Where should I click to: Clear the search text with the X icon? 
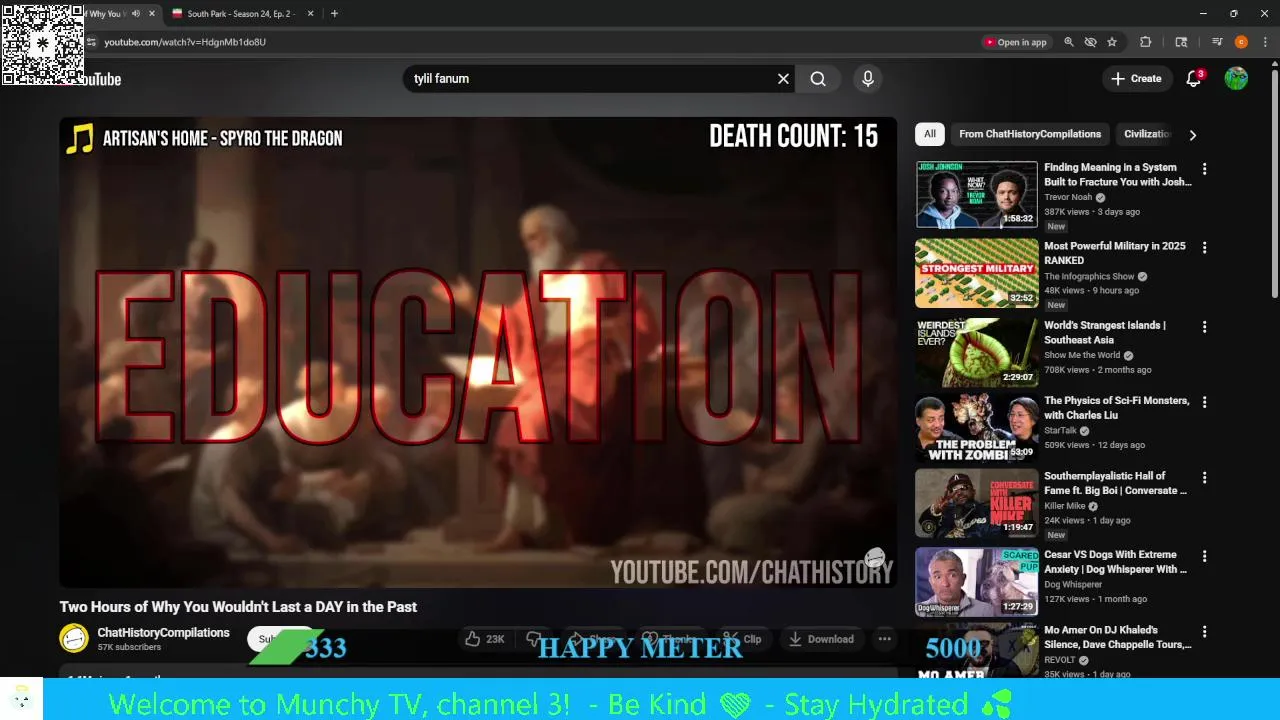click(x=783, y=79)
